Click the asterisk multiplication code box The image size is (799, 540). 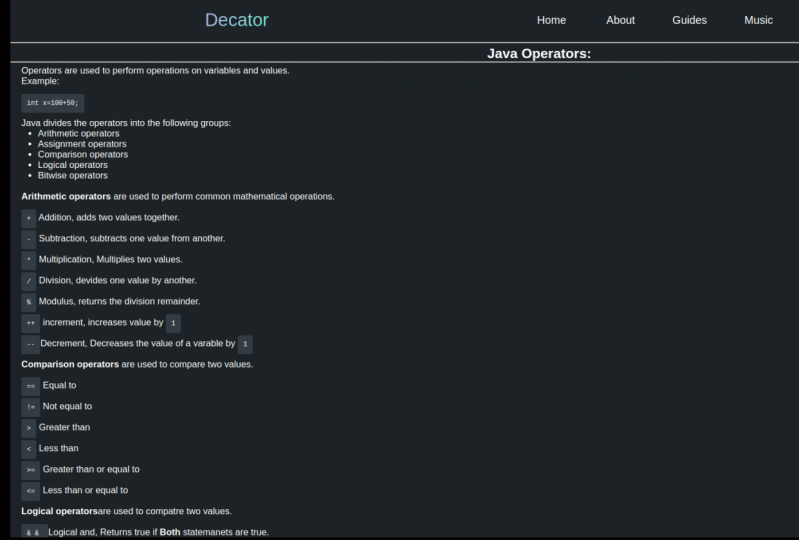coord(29,260)
